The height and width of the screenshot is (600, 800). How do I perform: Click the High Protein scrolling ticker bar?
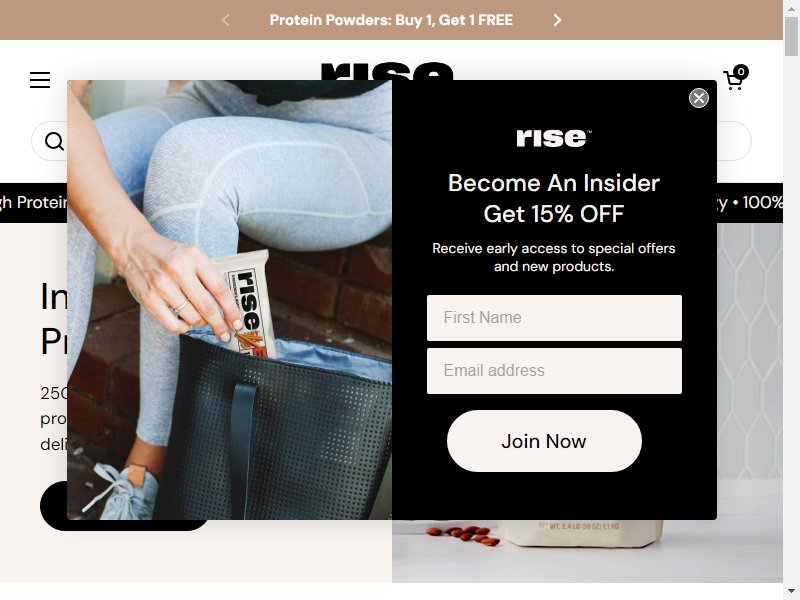(34, 203)
